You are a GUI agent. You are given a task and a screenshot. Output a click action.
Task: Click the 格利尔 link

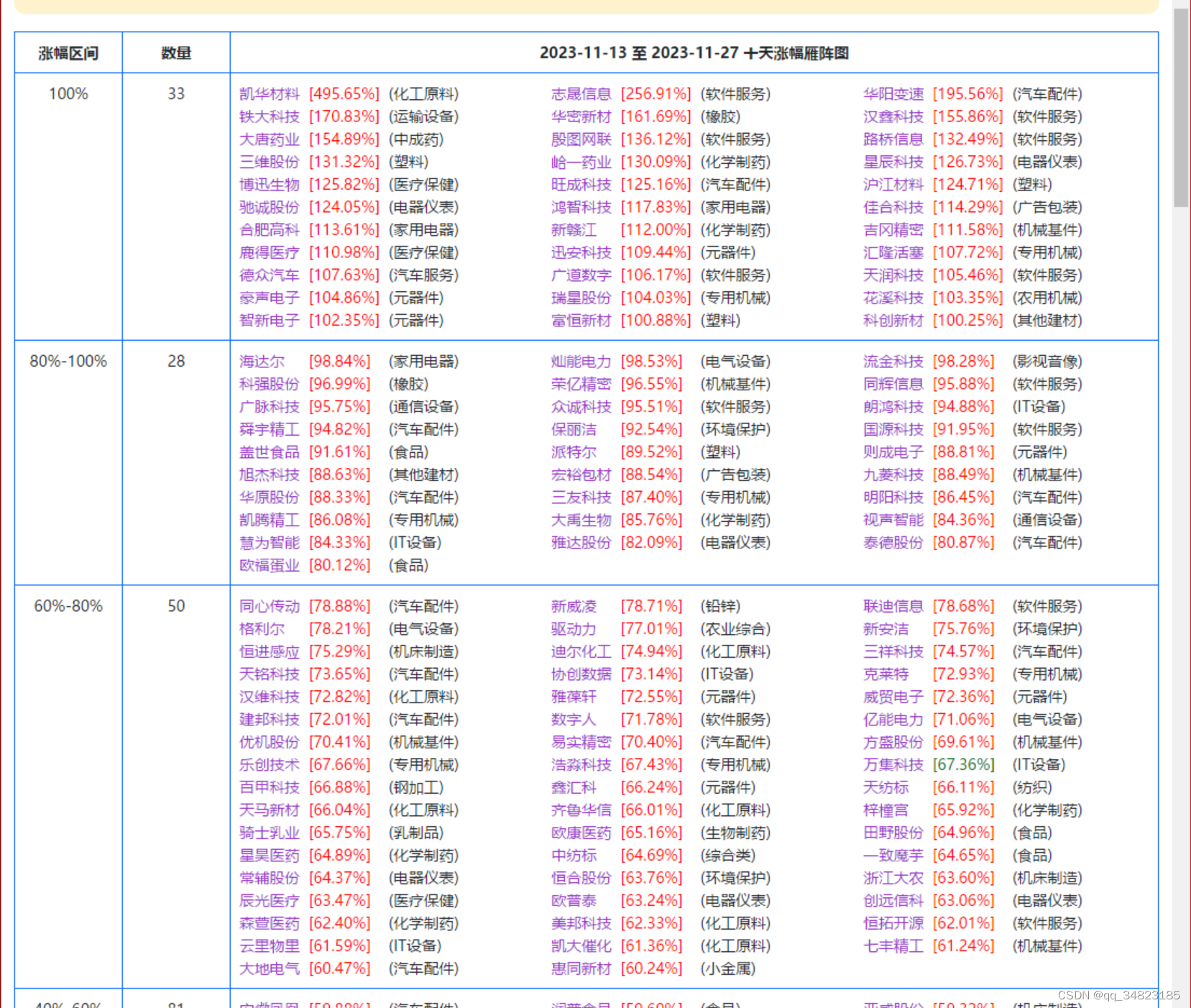(x=262, y=629)
